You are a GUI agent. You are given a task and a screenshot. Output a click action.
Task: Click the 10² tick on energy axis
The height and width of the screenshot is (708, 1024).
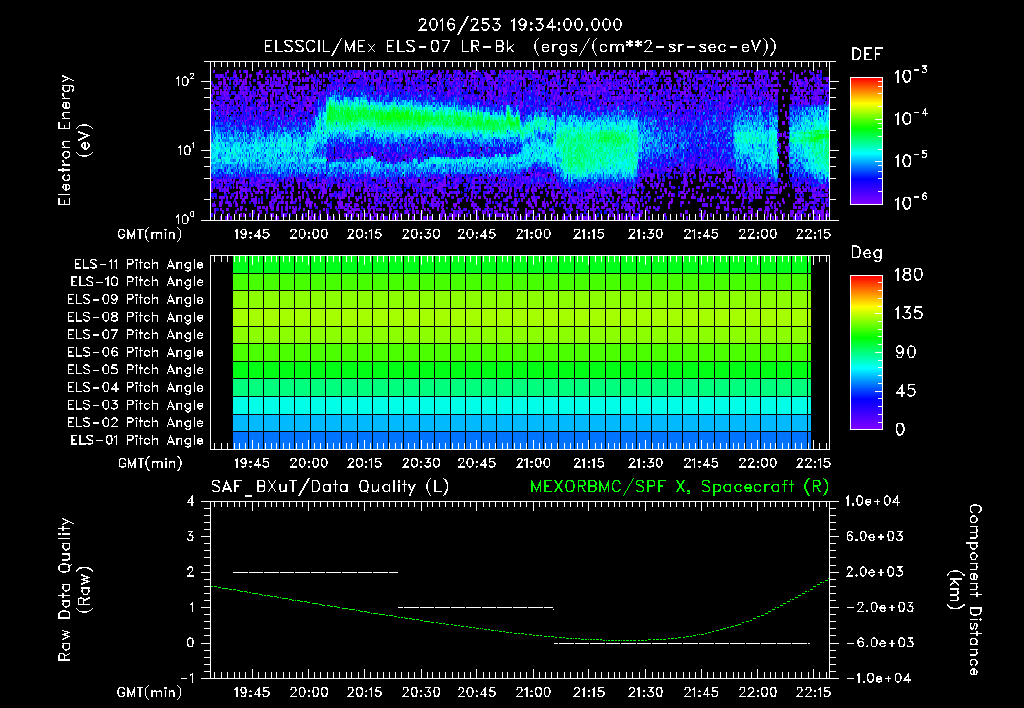coord(185,81)
